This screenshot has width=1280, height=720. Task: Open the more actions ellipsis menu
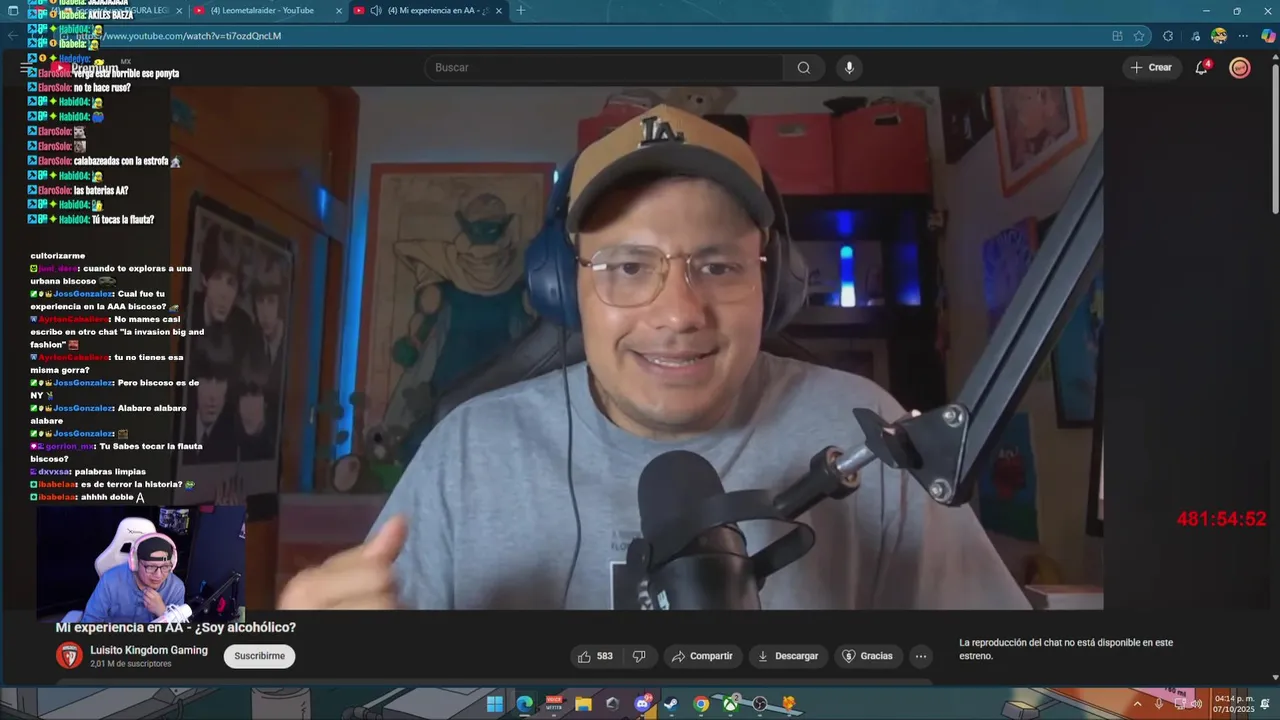[921, 656]
